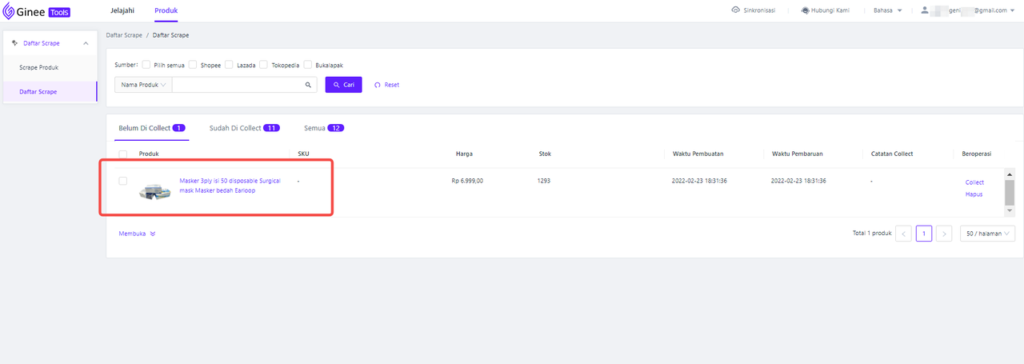Click the Harga column header
Viewport: 1024px width, 364px height.
tap(464, 154)
